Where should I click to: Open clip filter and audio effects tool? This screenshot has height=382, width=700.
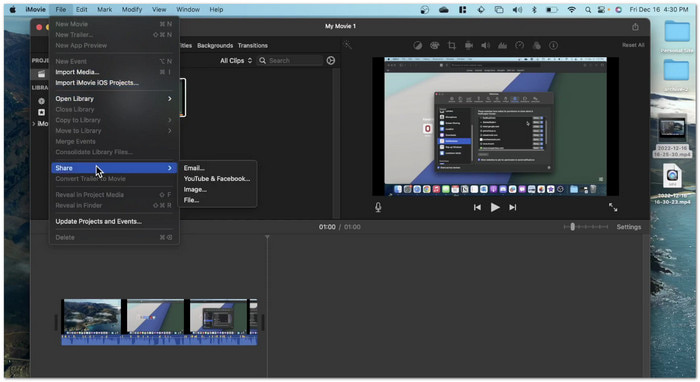click(537, 46)
